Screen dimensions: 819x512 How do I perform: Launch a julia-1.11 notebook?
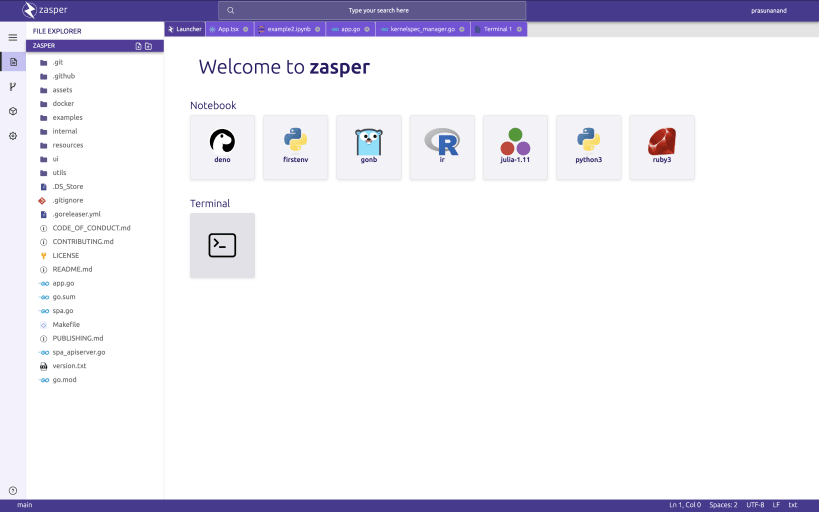pos(516,147)
